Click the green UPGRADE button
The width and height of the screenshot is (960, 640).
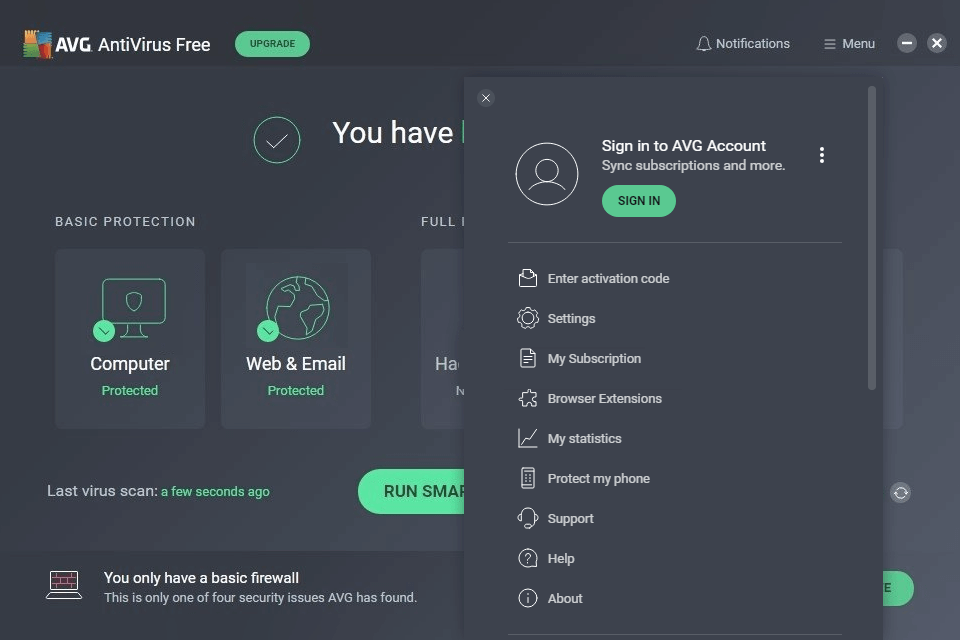pyautogui.click(x=272, y=44)
